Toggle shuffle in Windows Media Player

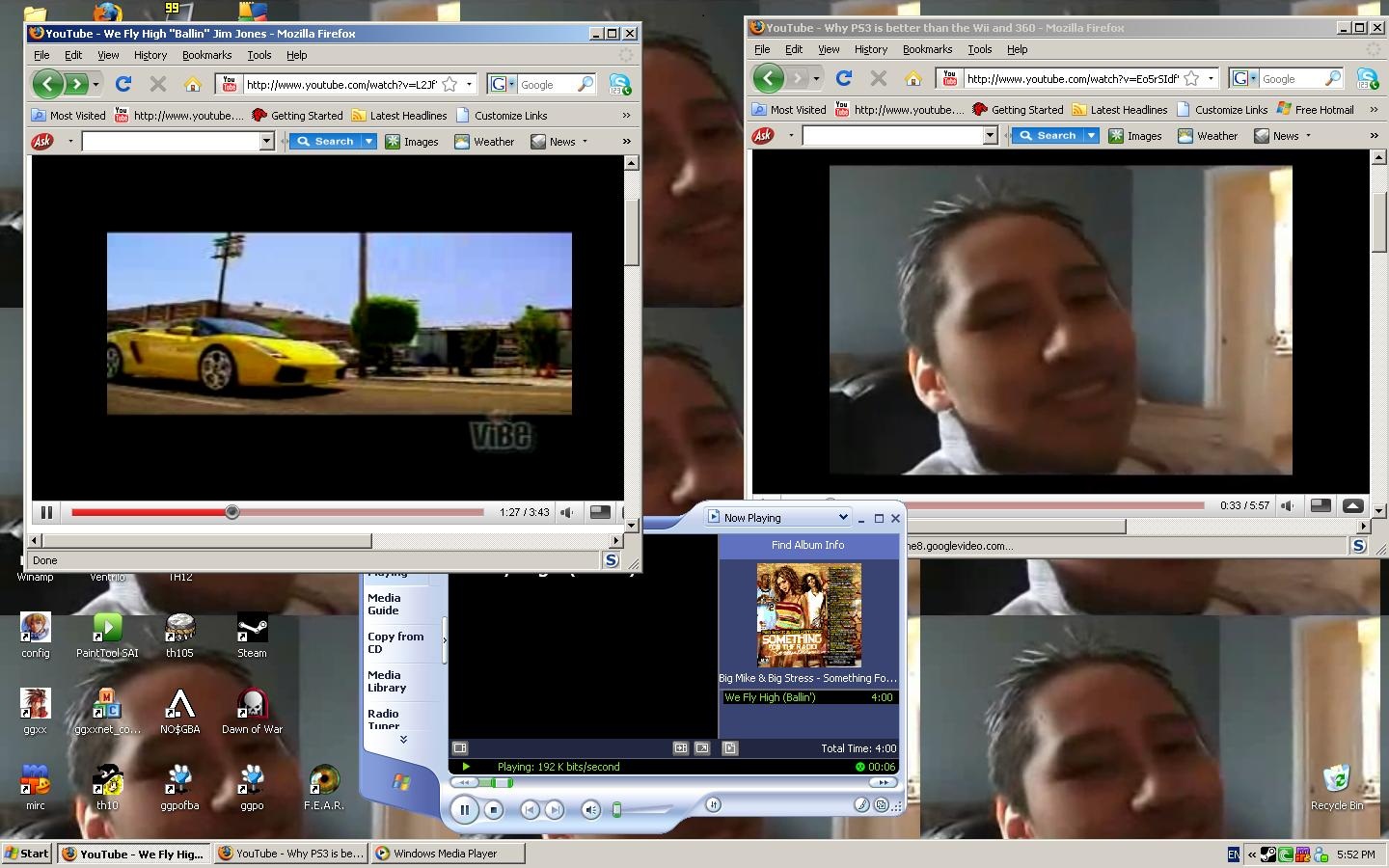(x=713, y=804)
